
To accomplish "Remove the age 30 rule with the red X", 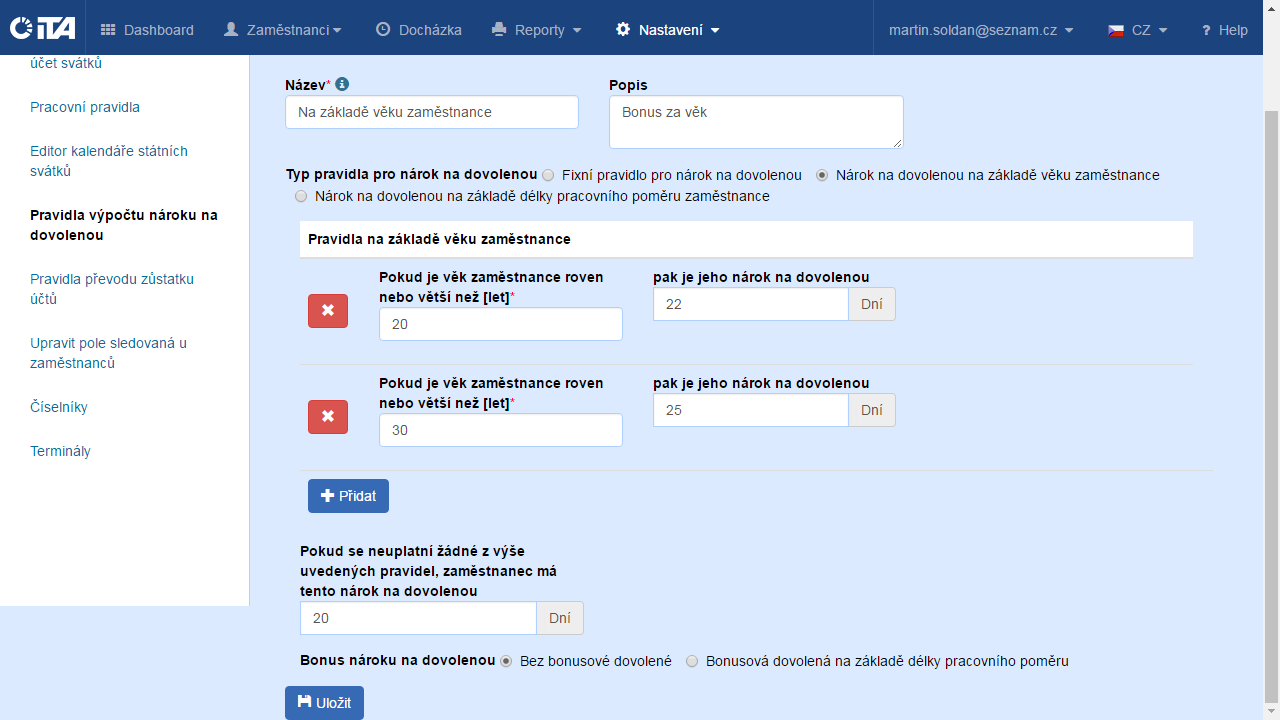I will point(327,417).
